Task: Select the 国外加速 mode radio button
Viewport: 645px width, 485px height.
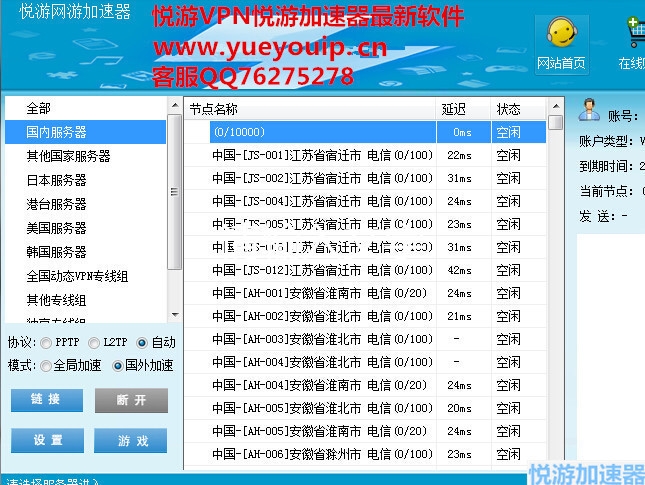Action: point(118,366)
